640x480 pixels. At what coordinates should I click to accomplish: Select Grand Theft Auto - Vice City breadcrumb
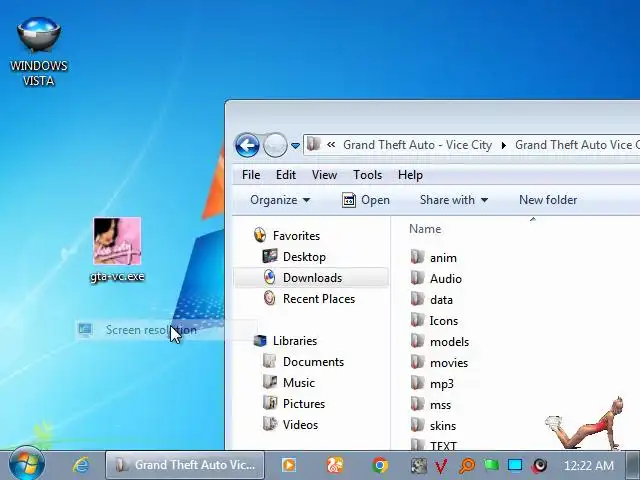coord(417,145)
